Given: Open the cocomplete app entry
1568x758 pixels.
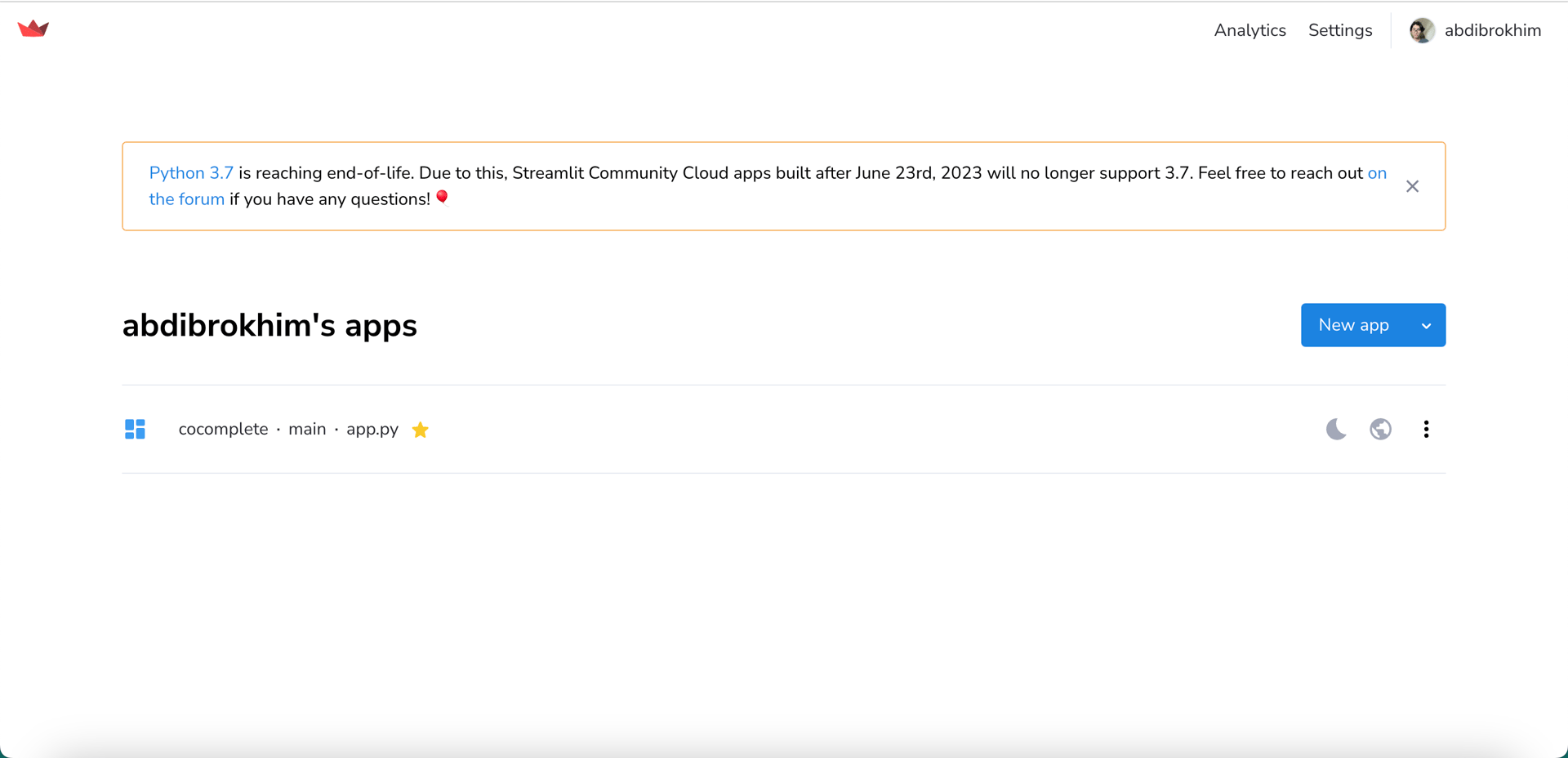Looking at the screenshot, I should point(223,429).
